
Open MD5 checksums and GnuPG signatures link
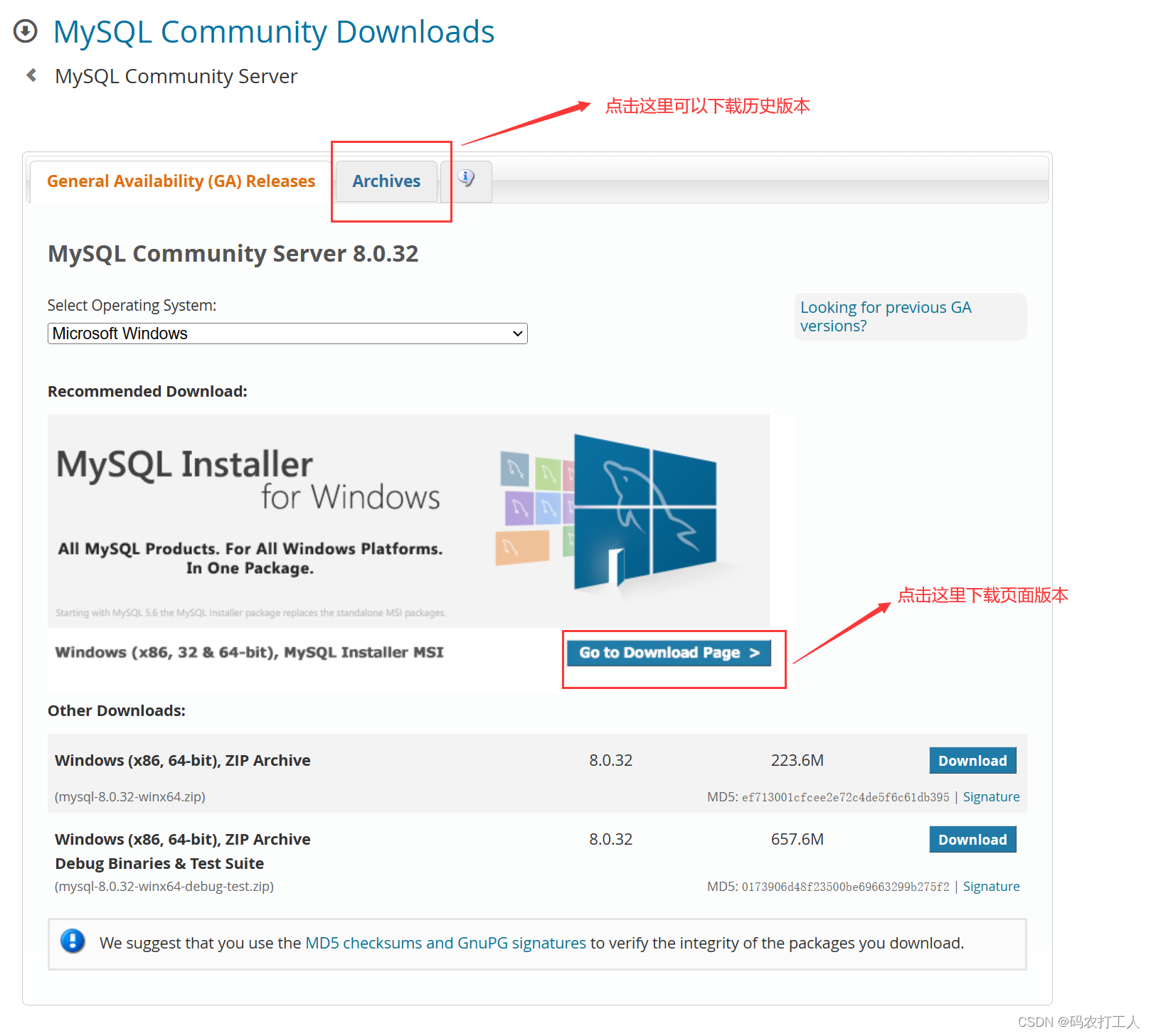click(x=445, y=944)
